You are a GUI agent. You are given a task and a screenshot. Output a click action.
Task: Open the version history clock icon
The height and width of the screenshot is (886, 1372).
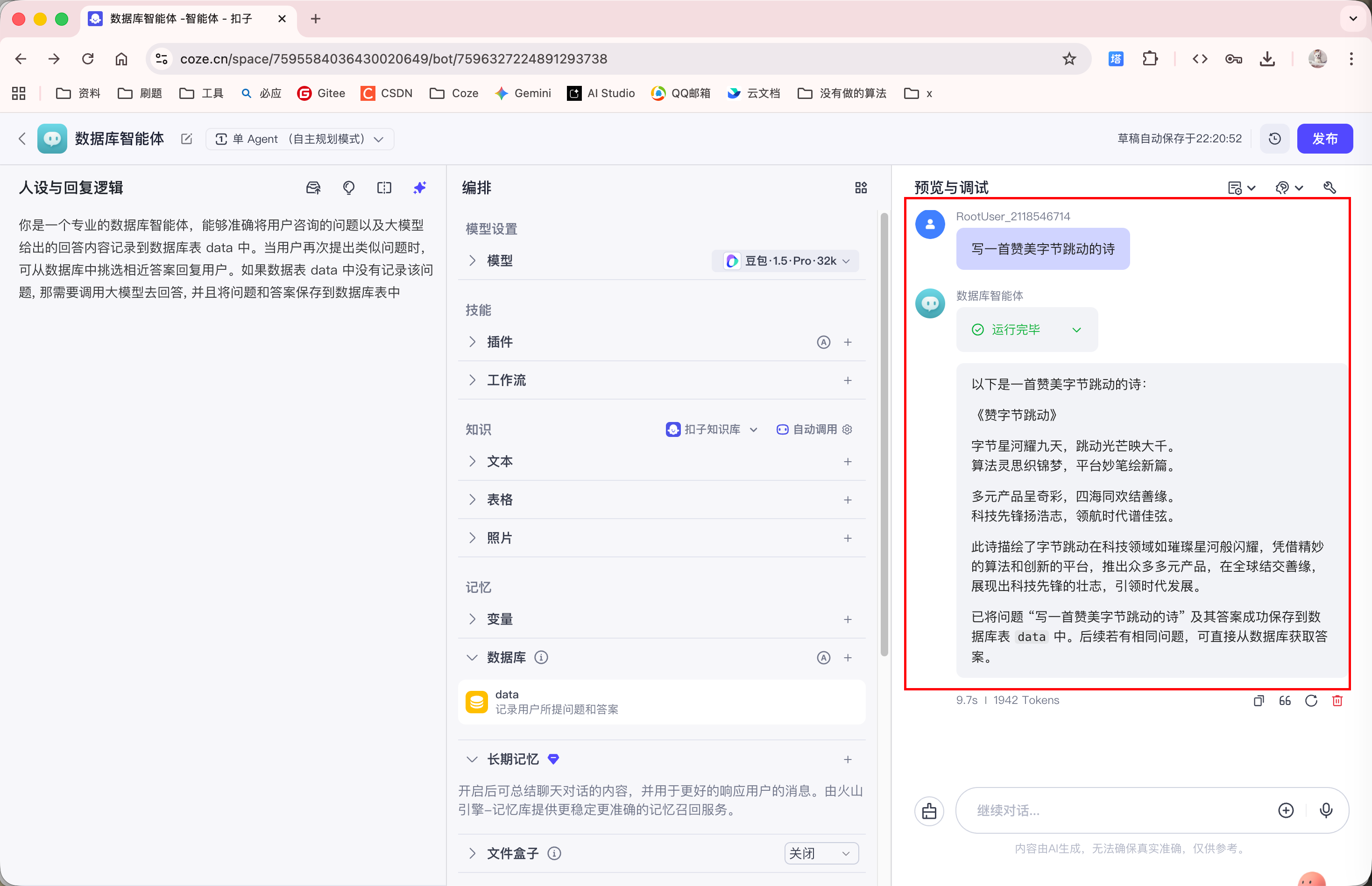click(1274, 139)
